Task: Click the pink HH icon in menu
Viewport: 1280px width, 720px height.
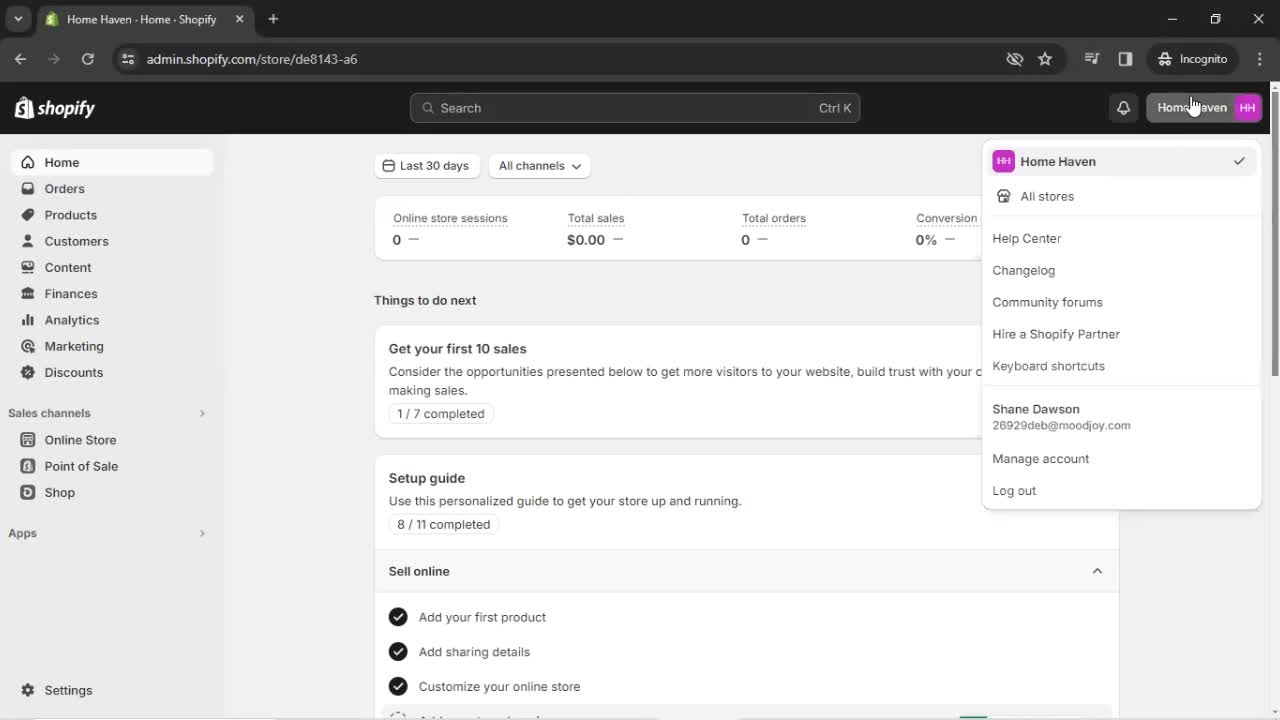Action: (1003, 161)
